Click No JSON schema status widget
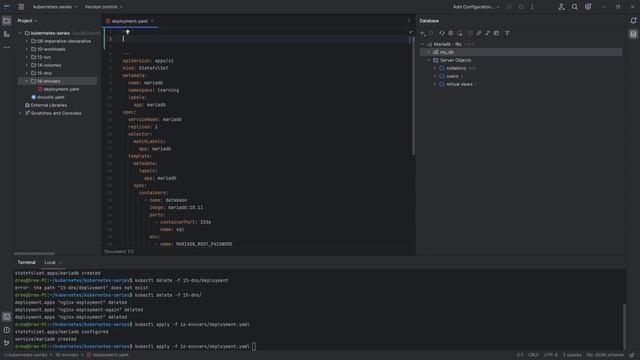640x360 pixels. pyautogui.click(x=605, y=355)
